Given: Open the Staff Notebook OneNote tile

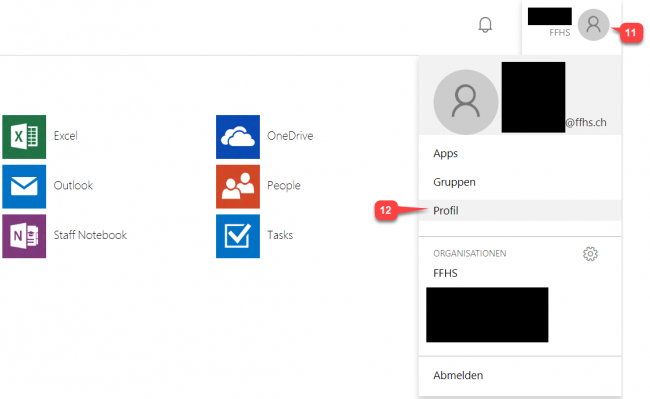Looking at the screenshot, I should pos(24,236).
